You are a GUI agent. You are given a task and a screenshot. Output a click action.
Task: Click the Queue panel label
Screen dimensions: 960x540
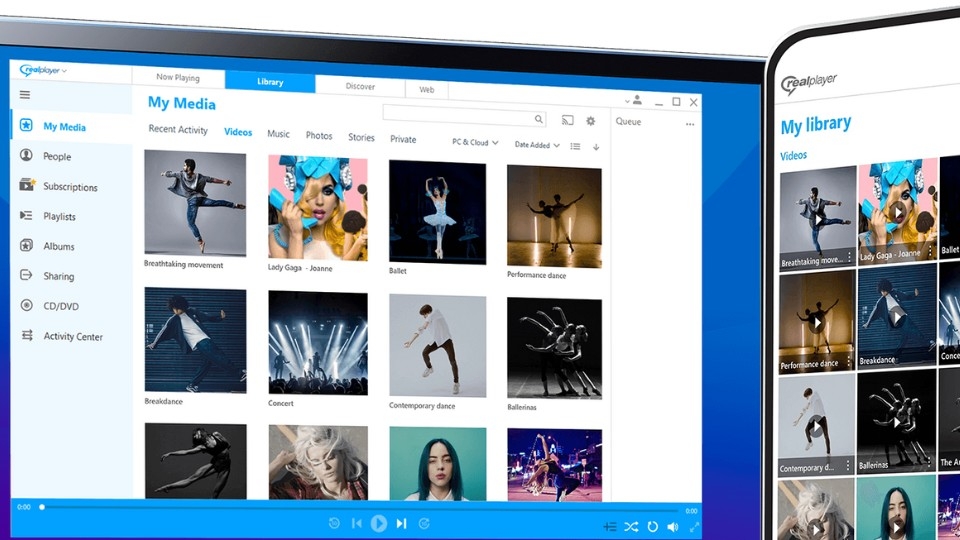click(628, 121)
